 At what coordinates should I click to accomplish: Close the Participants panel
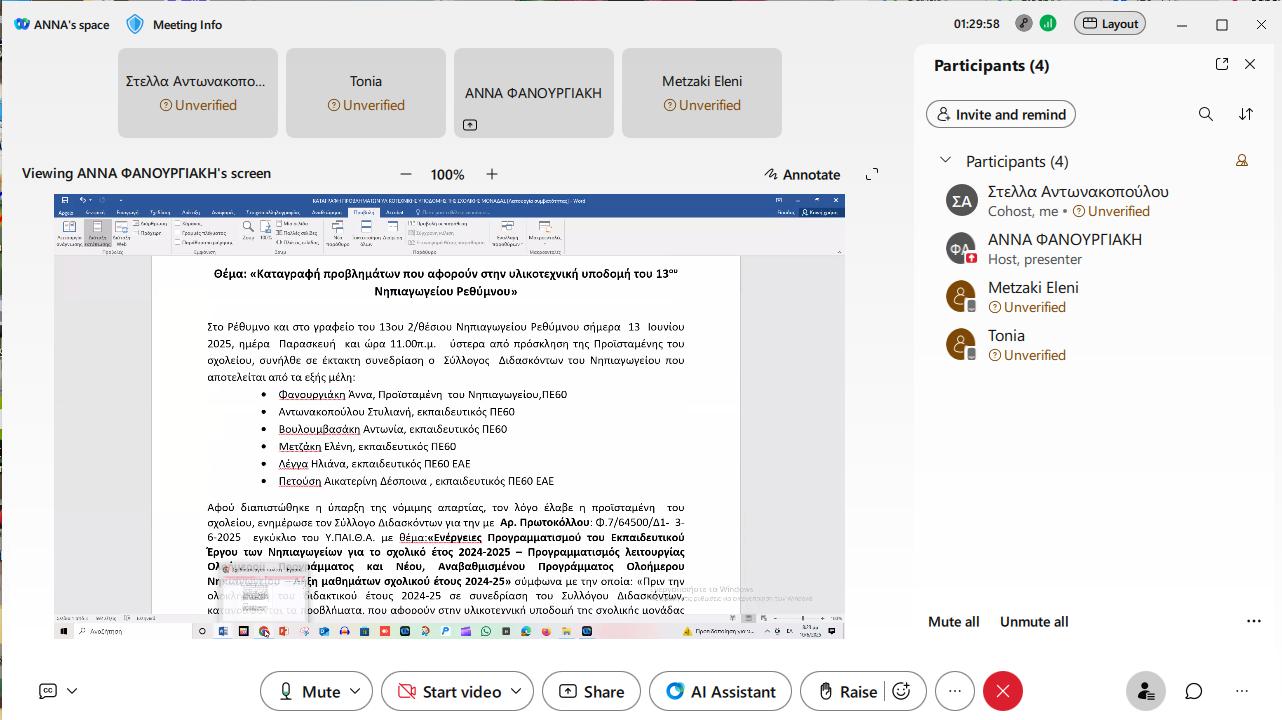(1250, 64)
